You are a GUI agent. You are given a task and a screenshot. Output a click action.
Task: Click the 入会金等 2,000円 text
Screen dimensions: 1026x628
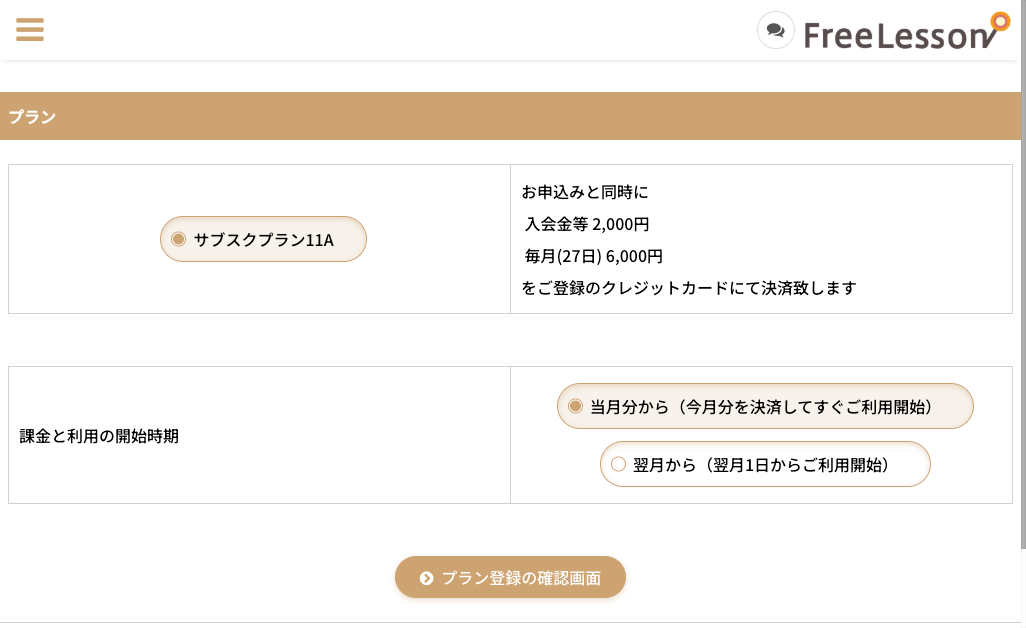587,224
